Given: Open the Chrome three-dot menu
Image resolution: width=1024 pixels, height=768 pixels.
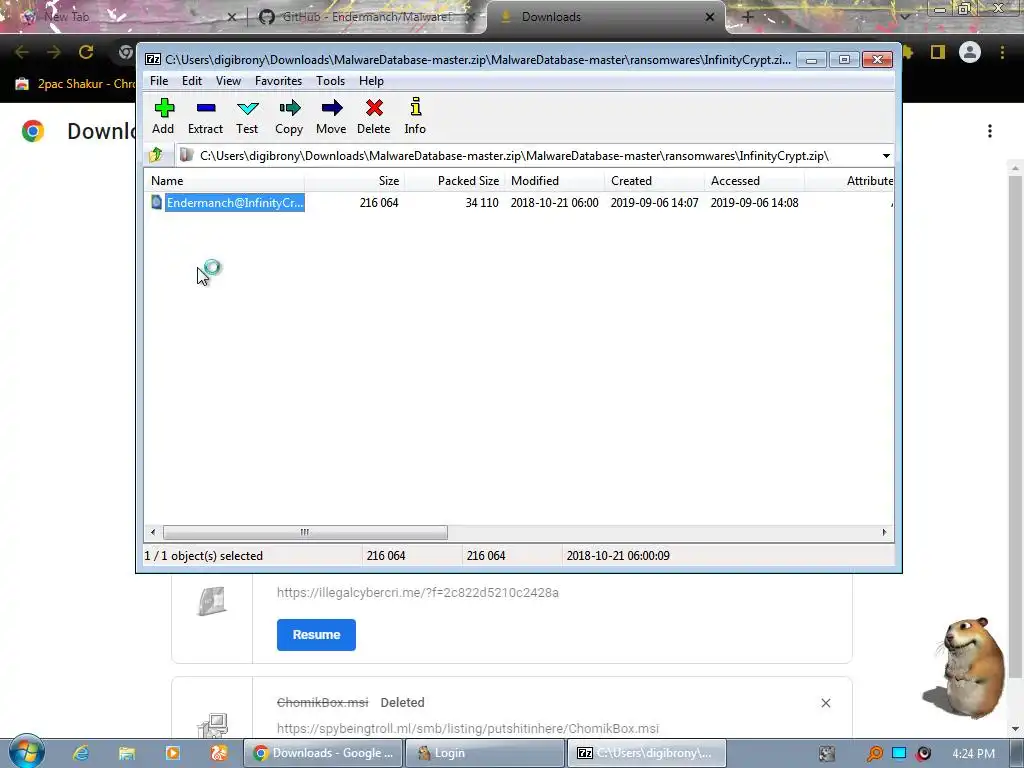Looking at the screenshot, I should point(1002,52).
